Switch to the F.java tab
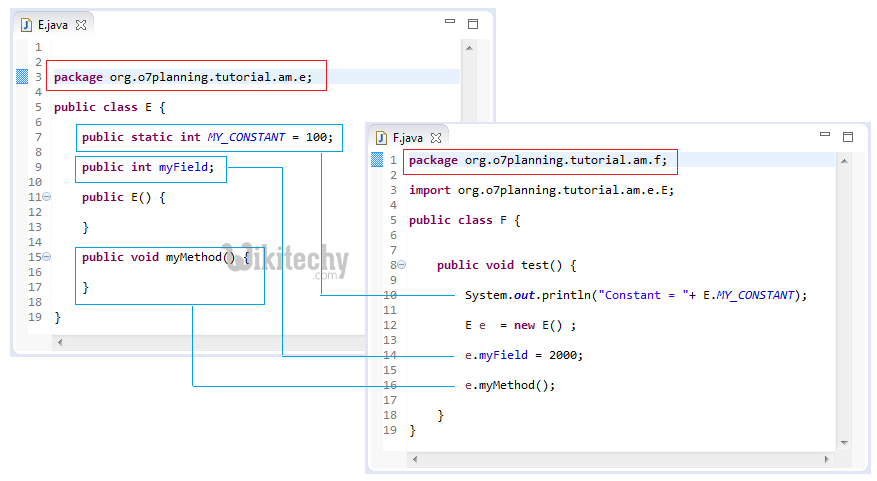877x481 pixels. click(x=407, y=138)
